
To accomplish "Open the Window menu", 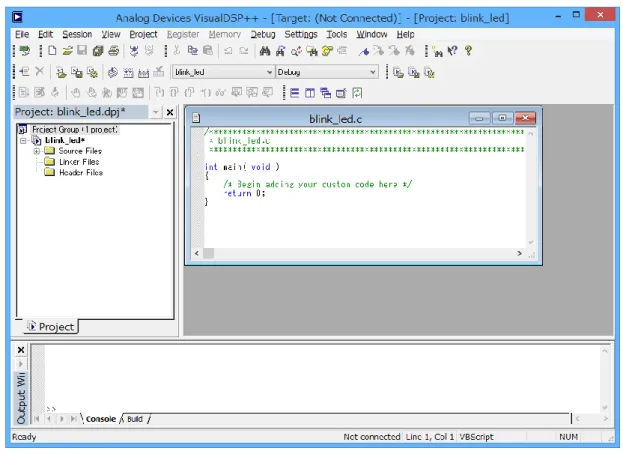I will [x=371, y=35].
